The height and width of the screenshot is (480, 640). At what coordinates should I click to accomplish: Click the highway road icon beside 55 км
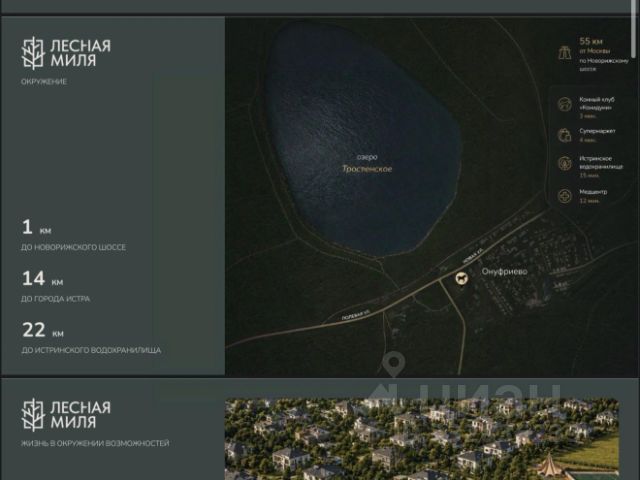pos(565,53)
